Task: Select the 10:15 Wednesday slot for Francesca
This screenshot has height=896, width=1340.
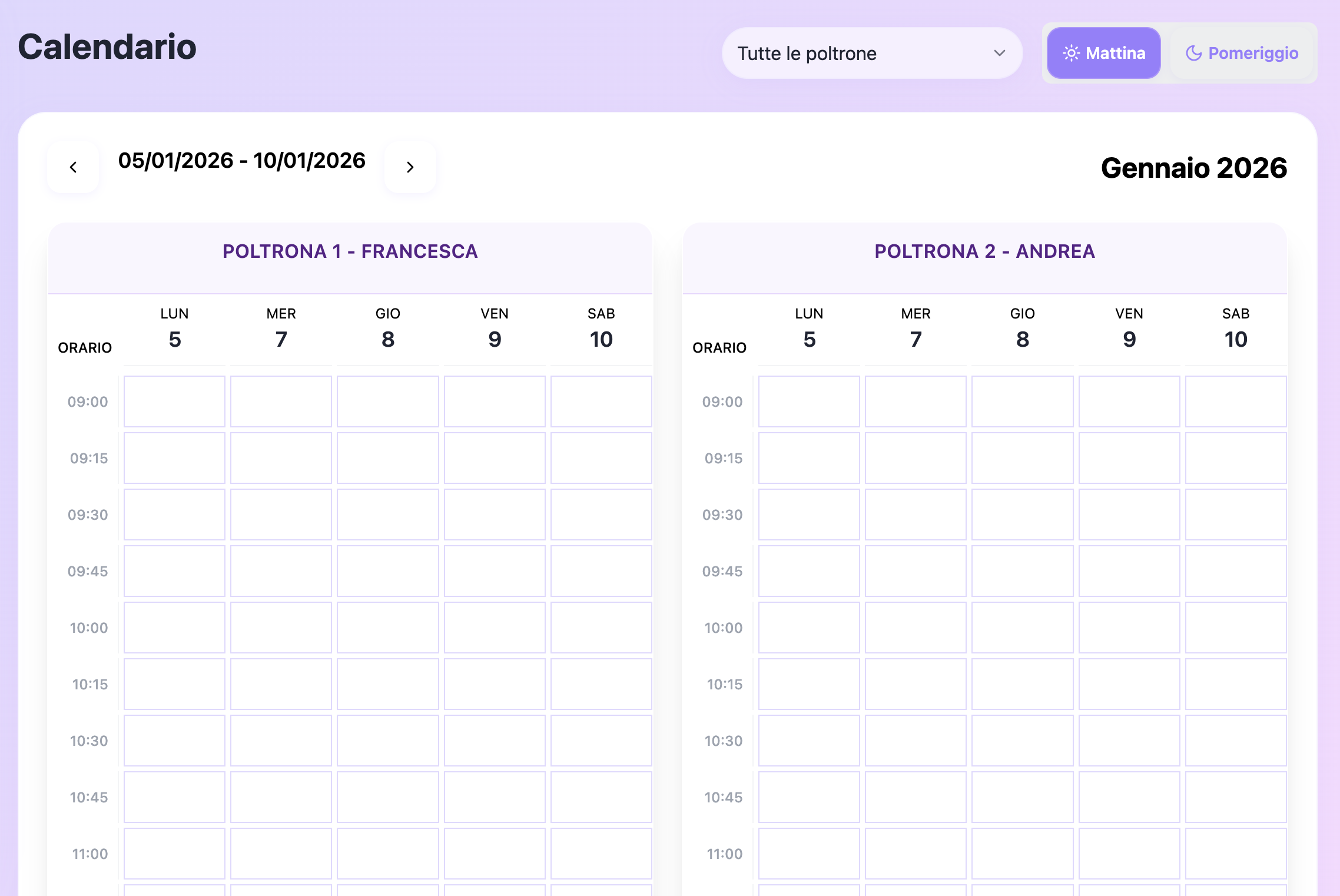Action: point(281,684)
